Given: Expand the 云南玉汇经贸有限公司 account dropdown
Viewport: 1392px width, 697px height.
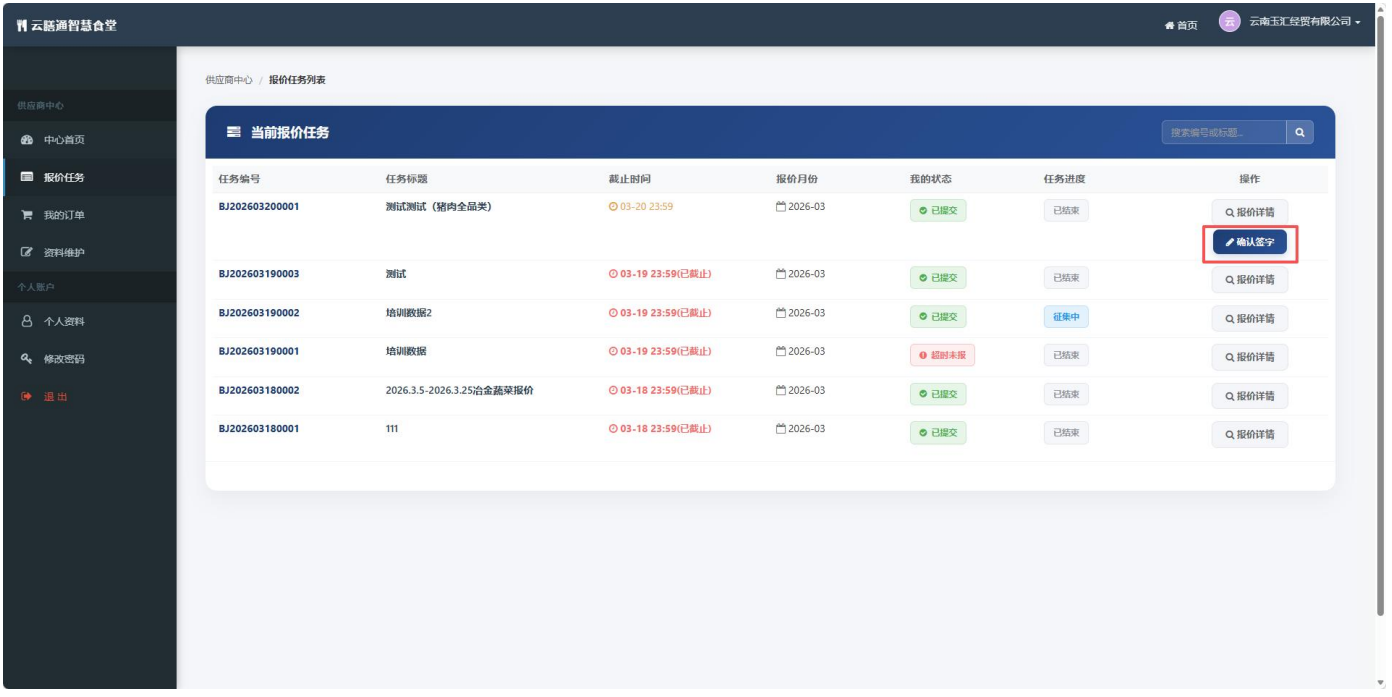Looking at the screenshot, I should pyautogui.click(x=1304, y=22).
